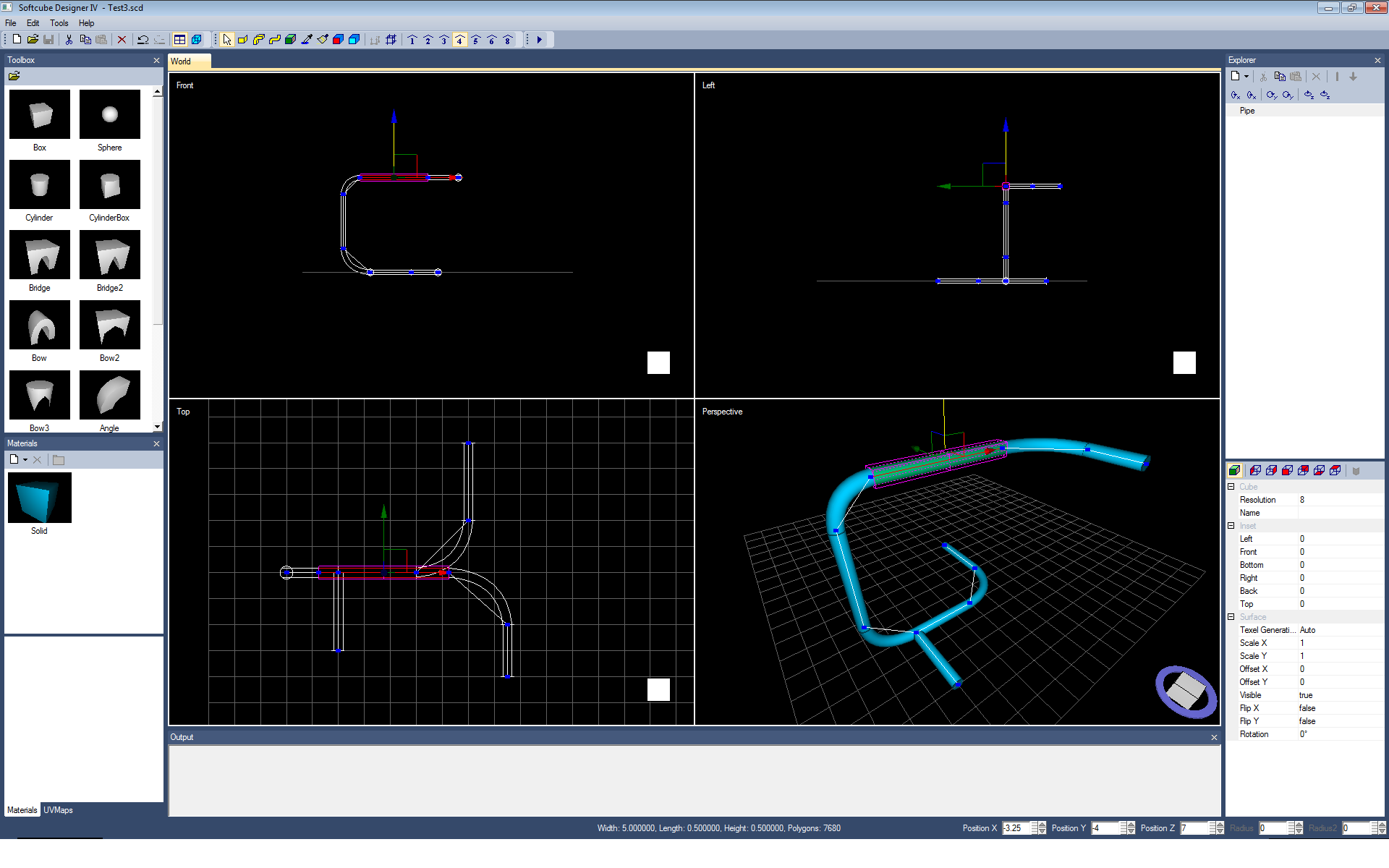Screen dimensions: 1389x868
Task: Select the arrow pointer tool
Action: (x=227, y=40)
